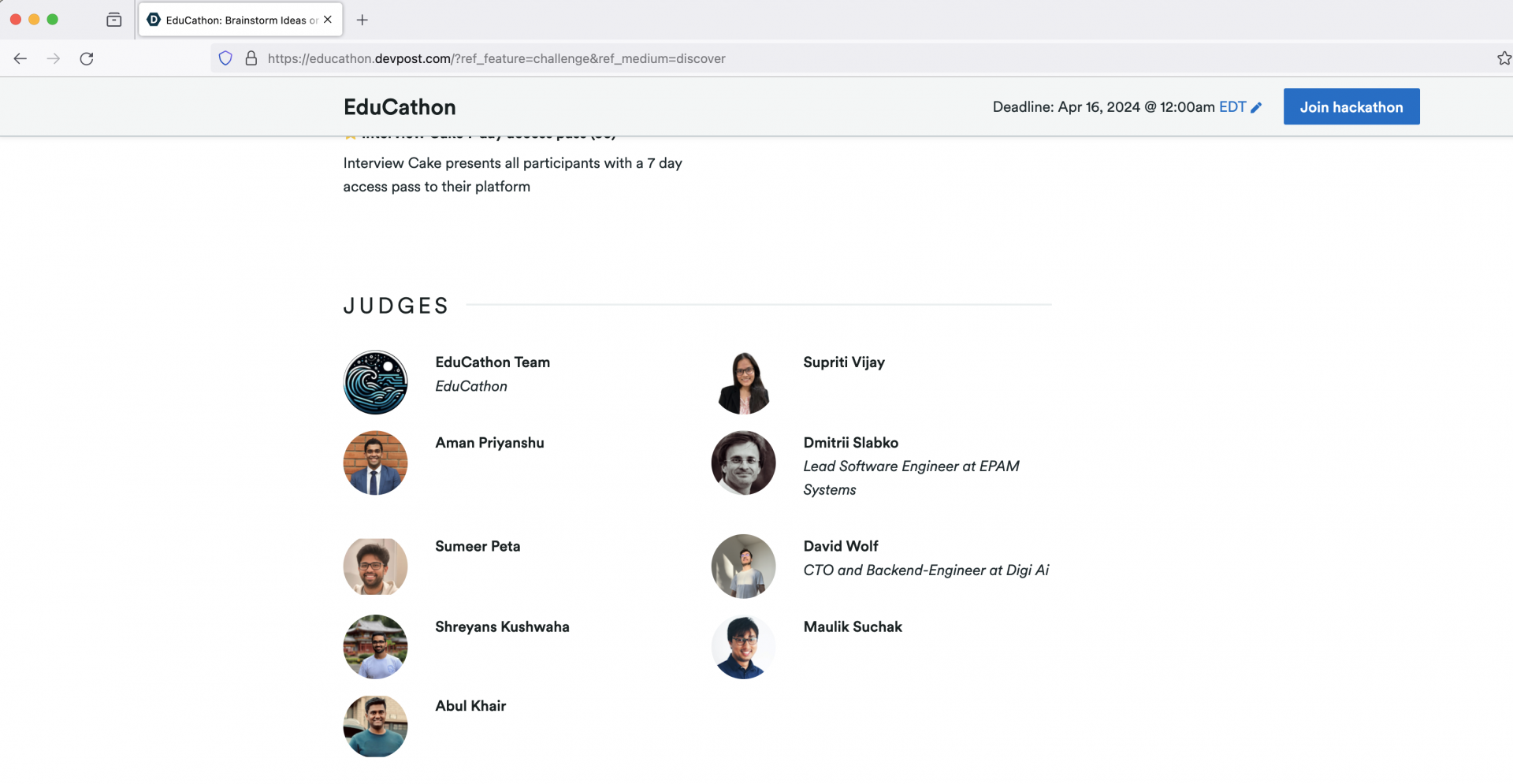Image resolution: width=1513 pixels, height=784 pixels.
Task: Click the italic EduCathon subtitle
Action: pos(471,386)
